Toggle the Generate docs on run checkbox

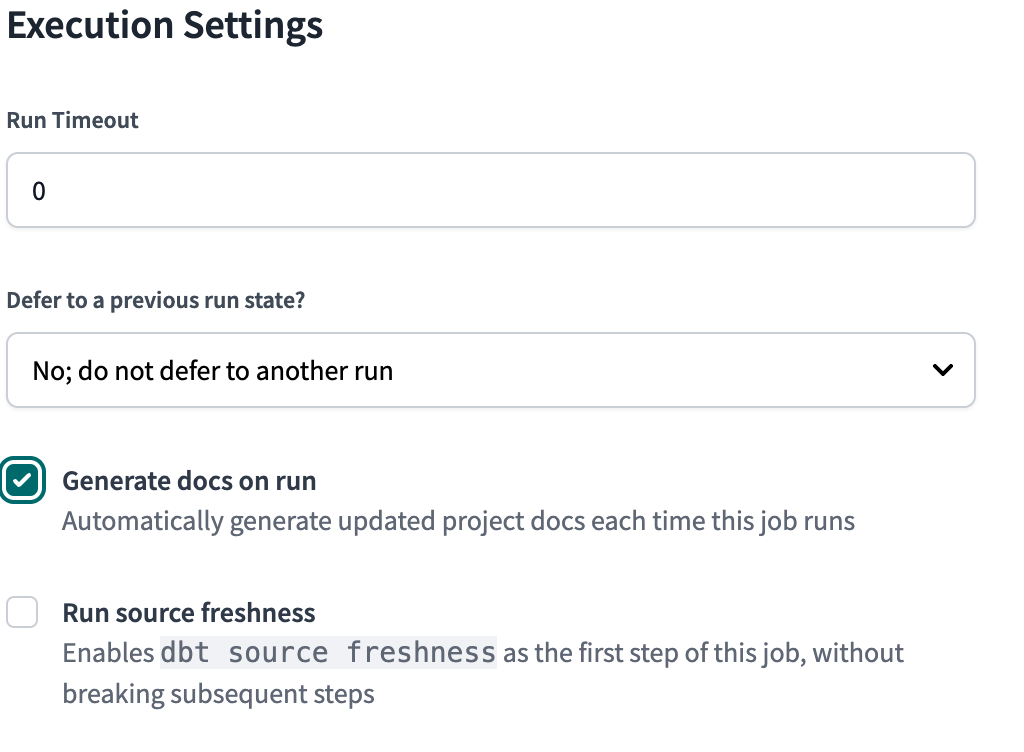click(22, 480)
